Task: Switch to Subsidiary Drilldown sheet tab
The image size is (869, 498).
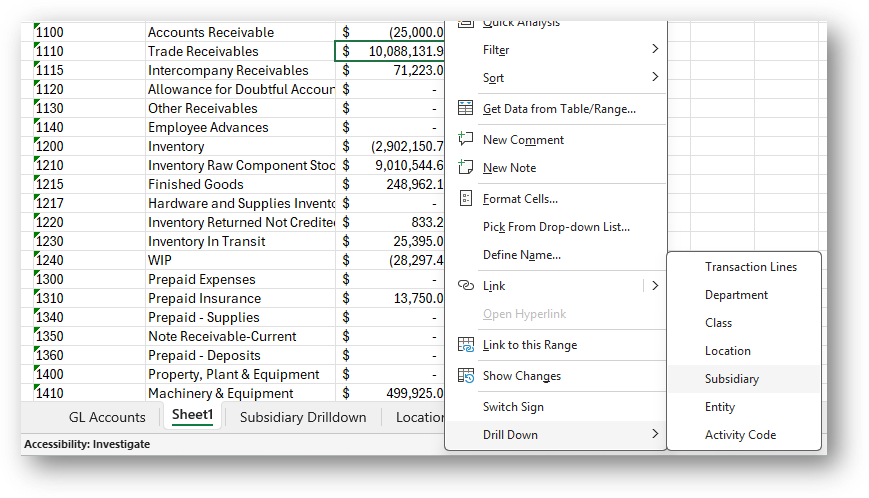Action: [302, 417]
